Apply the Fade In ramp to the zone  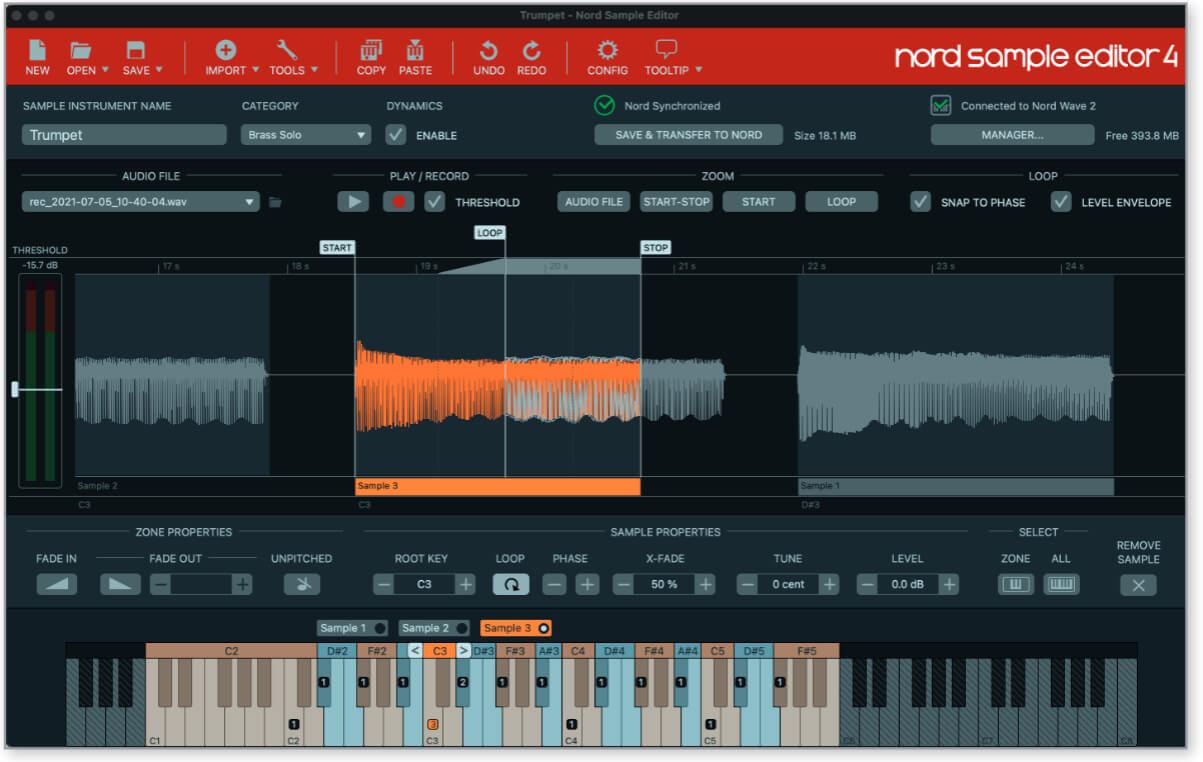click(x=57, y=585)
